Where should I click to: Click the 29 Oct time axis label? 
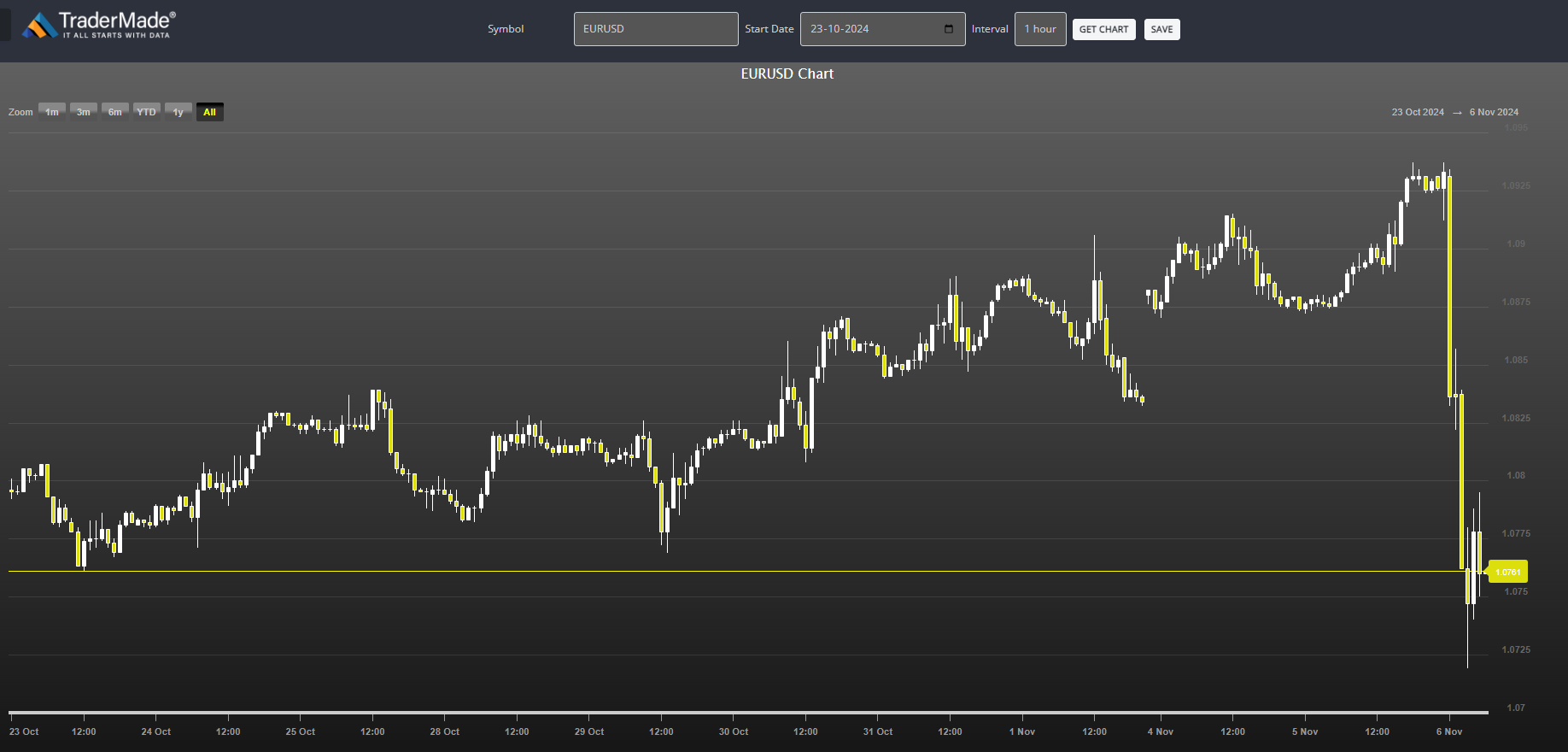click(589, 731)
